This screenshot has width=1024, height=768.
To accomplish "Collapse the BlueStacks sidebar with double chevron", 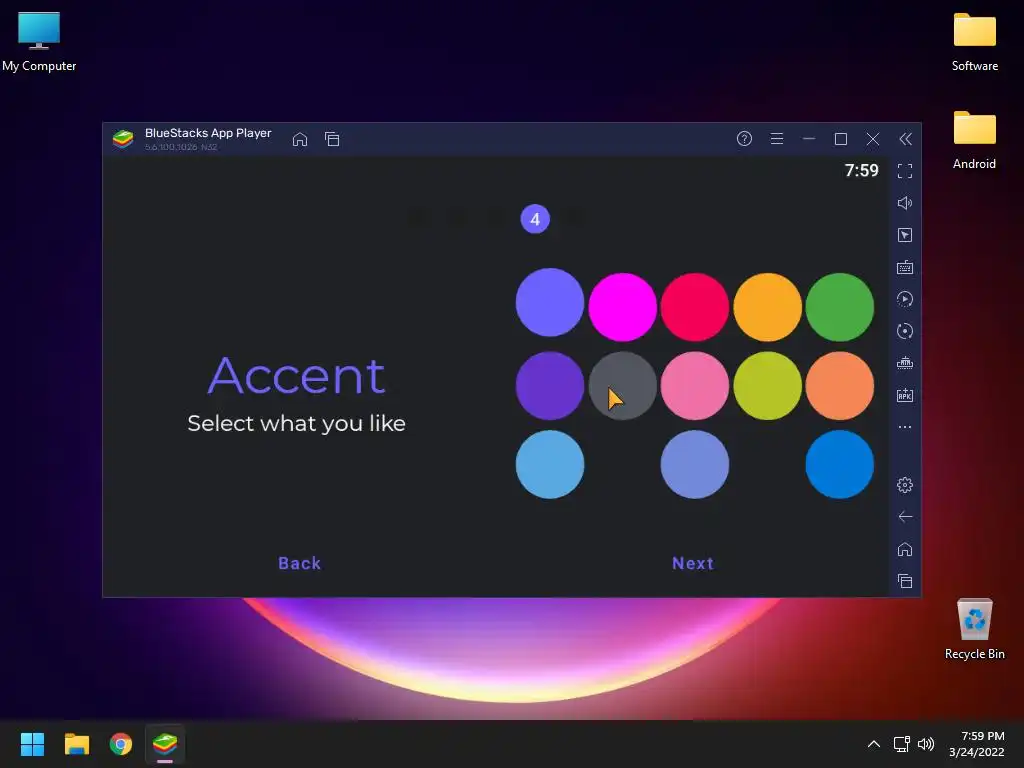I will click(905, 139).
